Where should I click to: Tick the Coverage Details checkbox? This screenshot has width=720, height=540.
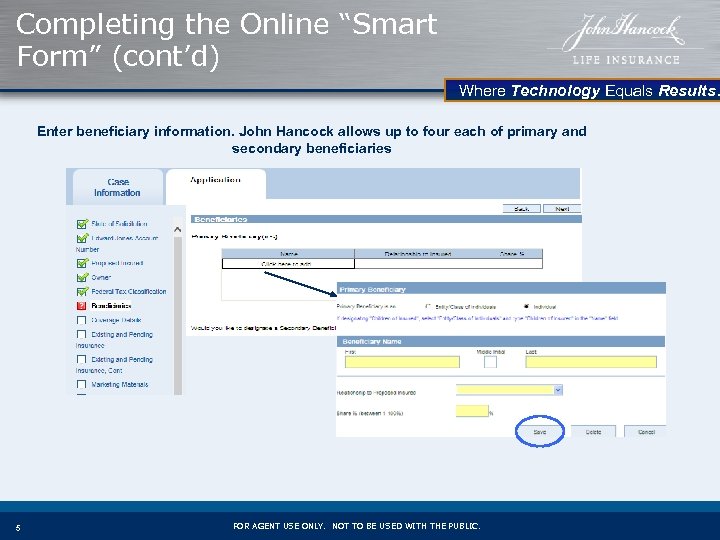click(x=82, y=320)
